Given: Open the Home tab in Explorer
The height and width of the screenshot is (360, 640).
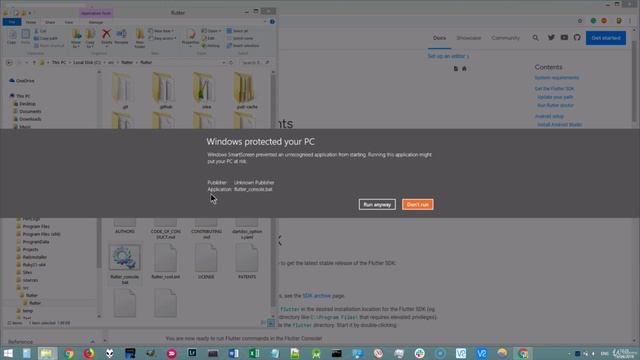Looking at the screenshot, I should coord(31,22).
